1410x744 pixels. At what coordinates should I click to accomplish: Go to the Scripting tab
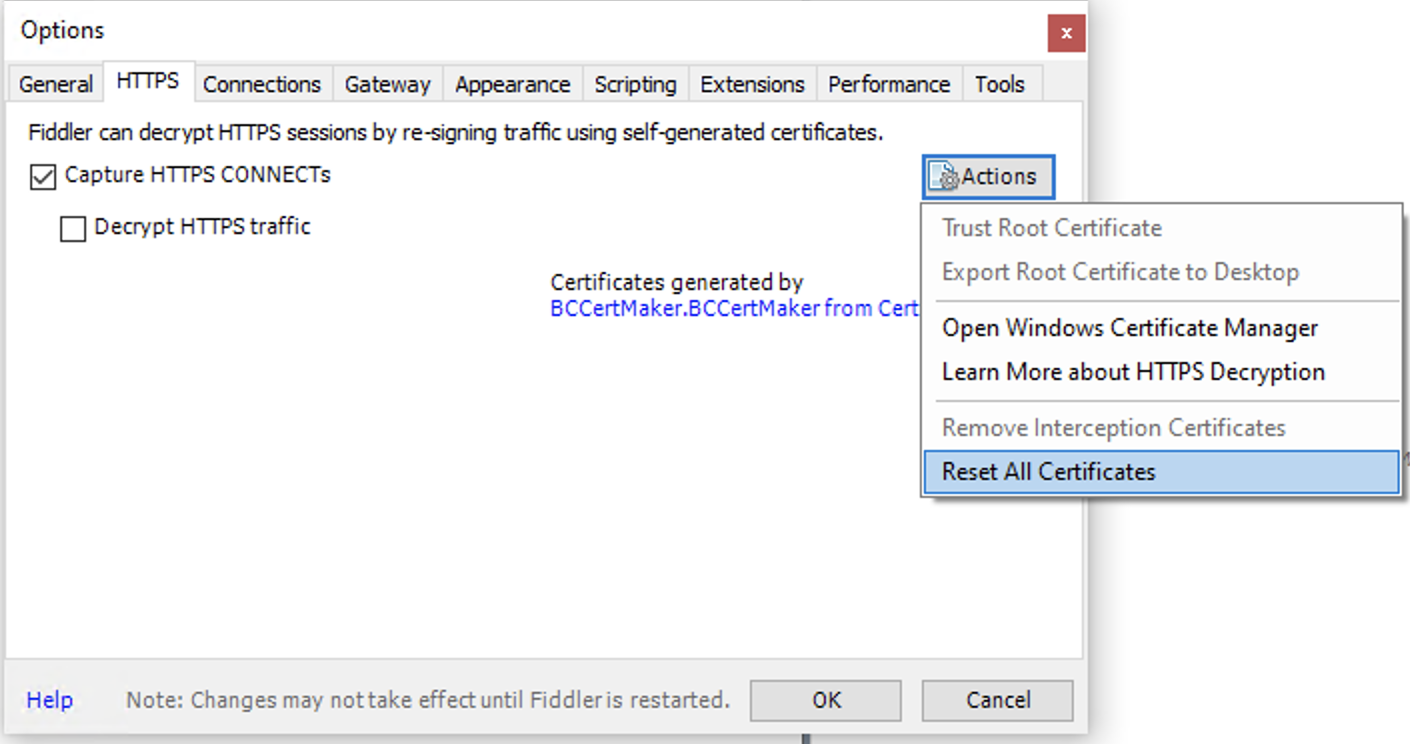[635, 85]
